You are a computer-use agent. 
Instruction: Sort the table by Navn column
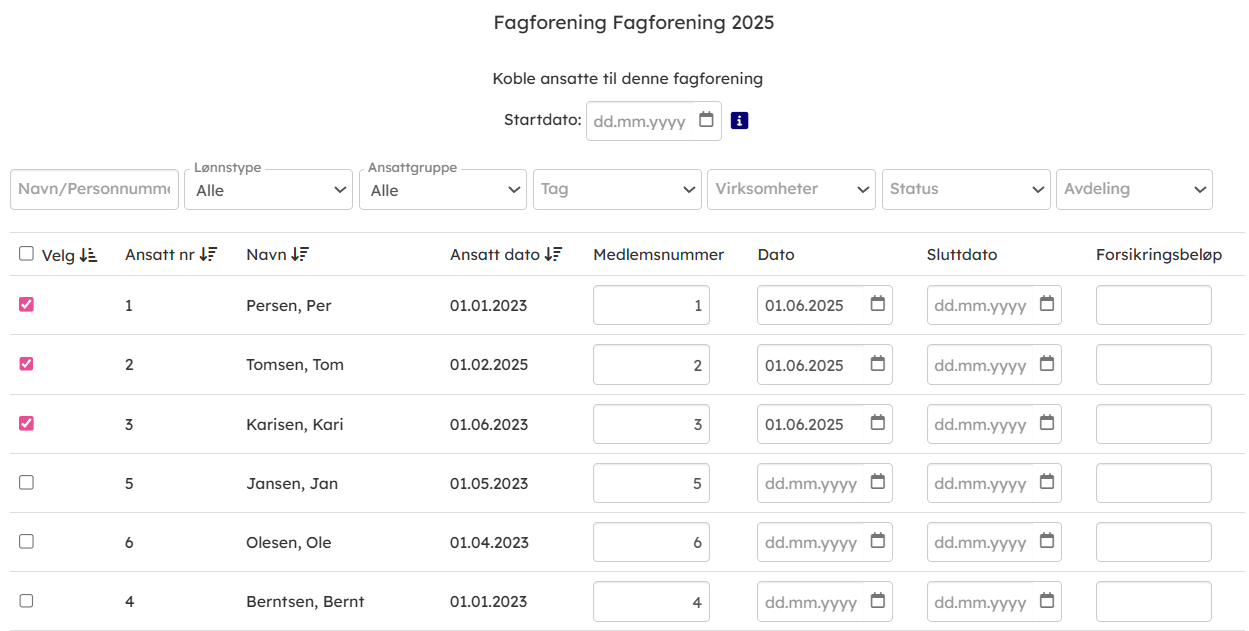[300, 255]
